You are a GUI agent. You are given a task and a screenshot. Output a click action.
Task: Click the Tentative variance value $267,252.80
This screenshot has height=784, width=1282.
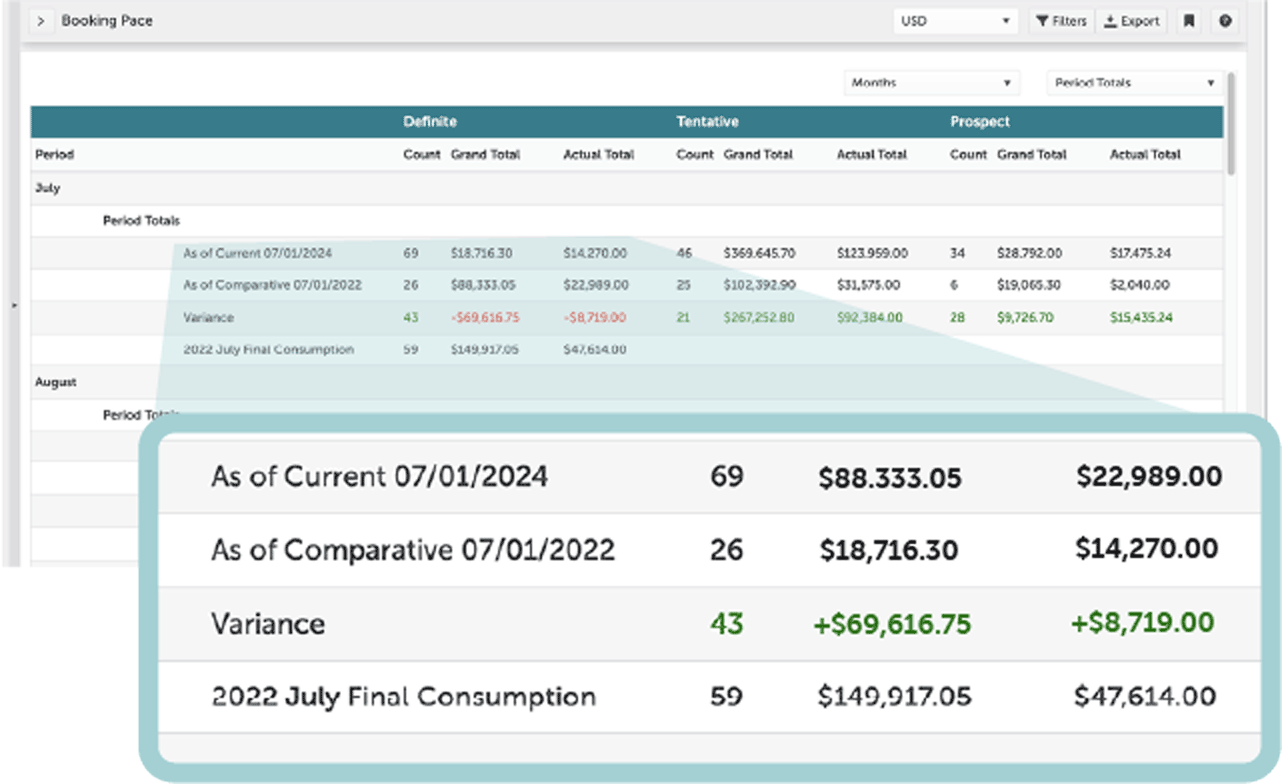(x=760, y=318)
